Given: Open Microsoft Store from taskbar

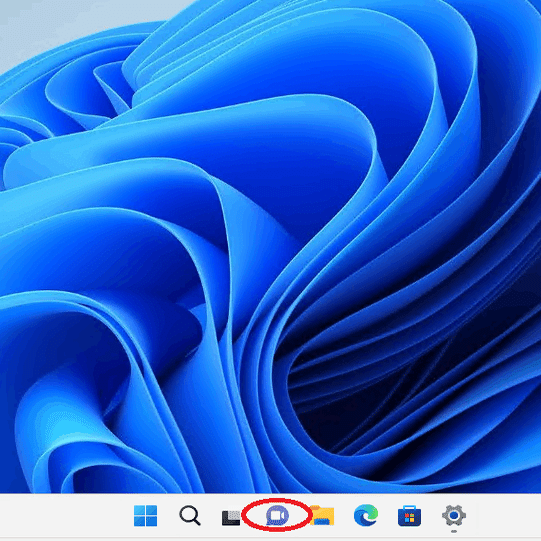Looking at the screenshot, I should click(409, 515).
